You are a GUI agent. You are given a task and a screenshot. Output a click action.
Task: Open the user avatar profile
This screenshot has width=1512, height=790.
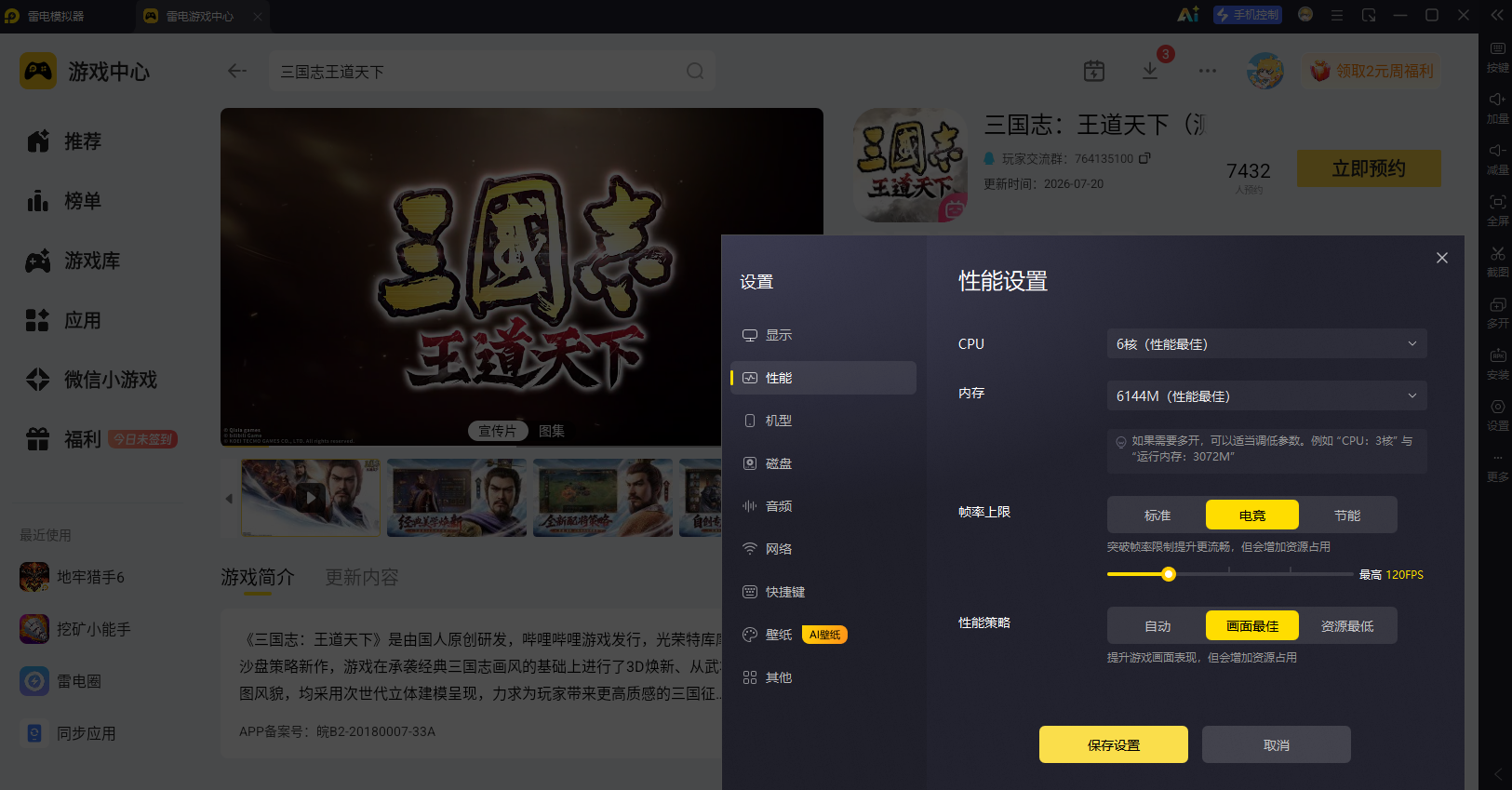1265,71
